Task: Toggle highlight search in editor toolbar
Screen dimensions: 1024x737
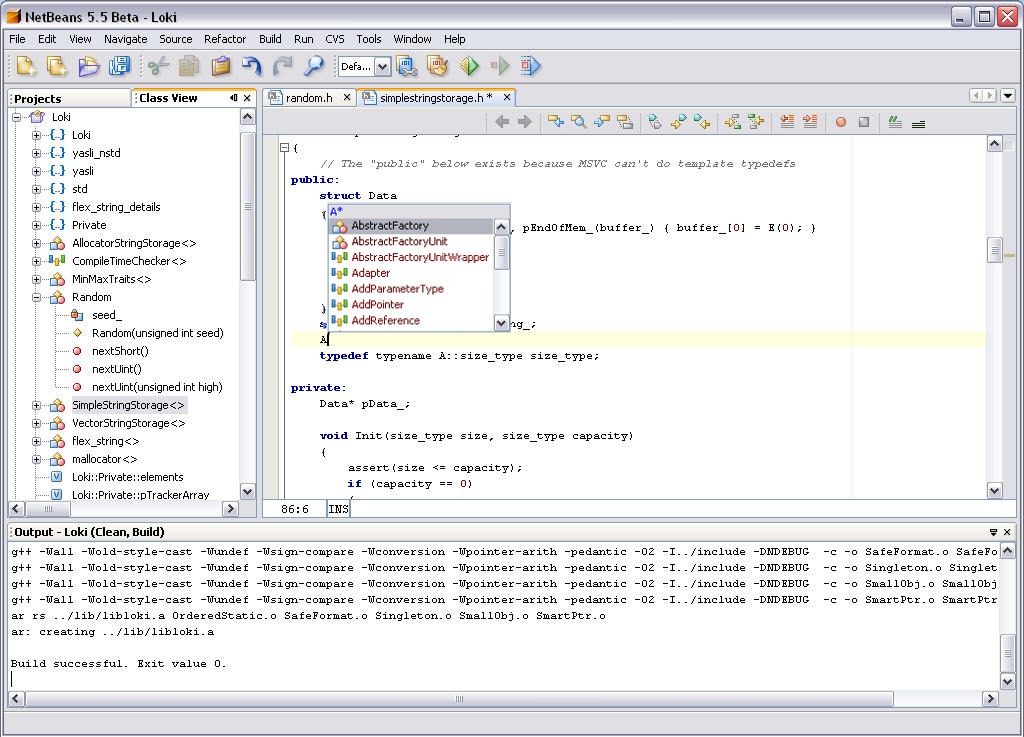Action: (x=625, y=122)
